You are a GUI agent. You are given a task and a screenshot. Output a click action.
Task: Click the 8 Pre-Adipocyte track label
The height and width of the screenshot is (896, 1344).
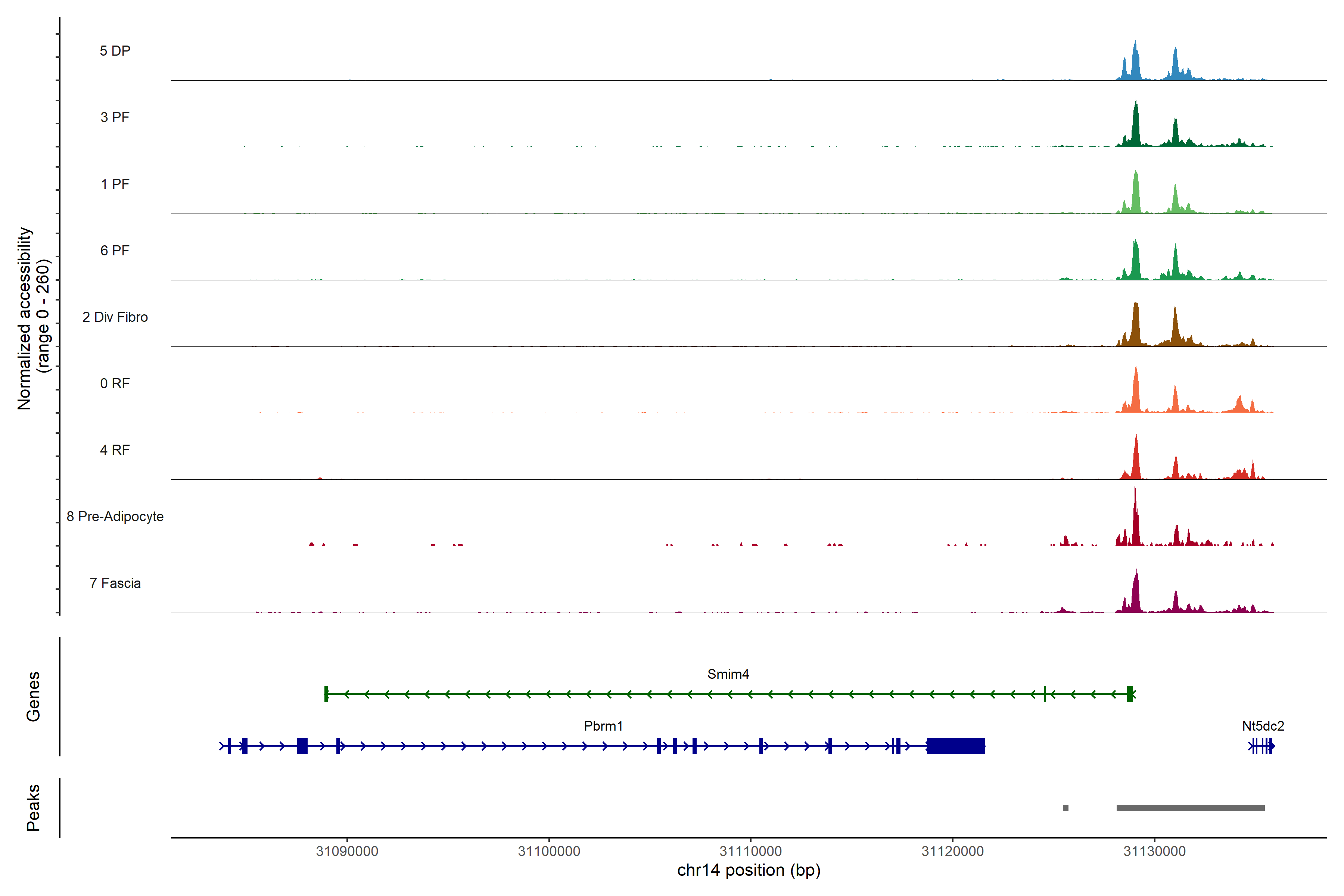[x=115, y=517]
